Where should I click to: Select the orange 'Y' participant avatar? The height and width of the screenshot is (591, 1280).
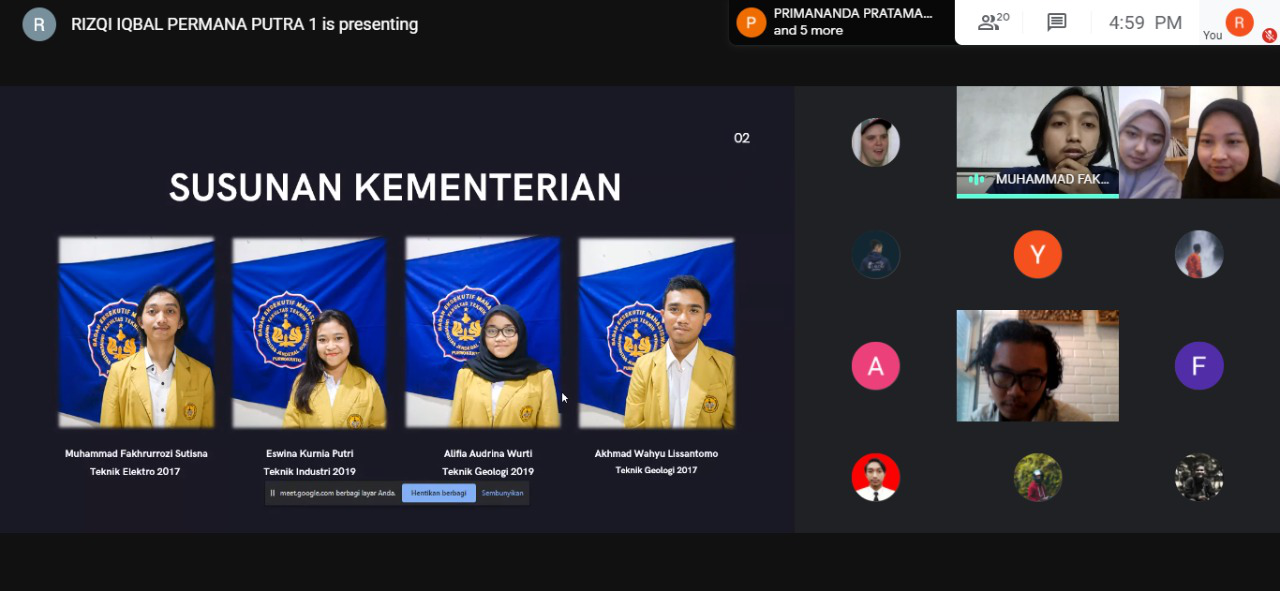pyautogui.click(x=1037, y=254)
